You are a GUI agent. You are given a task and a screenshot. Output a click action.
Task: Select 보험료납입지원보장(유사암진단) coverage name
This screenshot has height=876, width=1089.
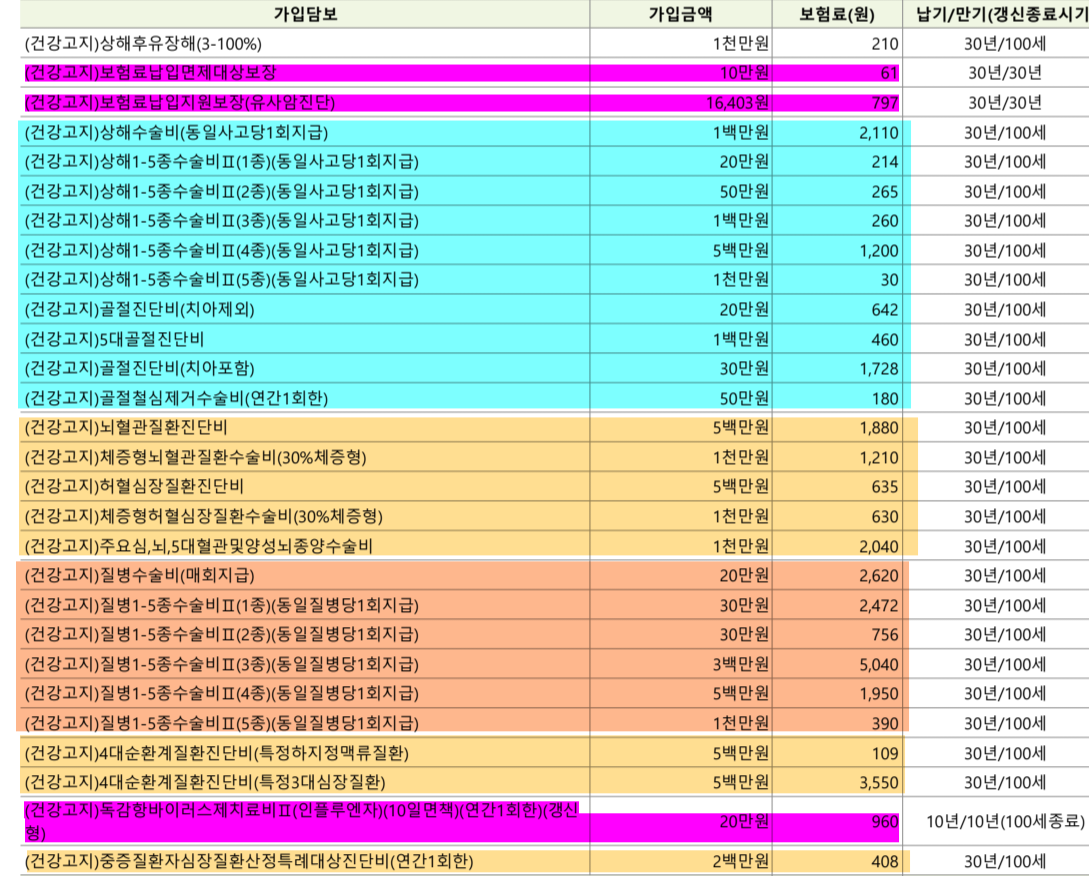(x=180, y=103)
